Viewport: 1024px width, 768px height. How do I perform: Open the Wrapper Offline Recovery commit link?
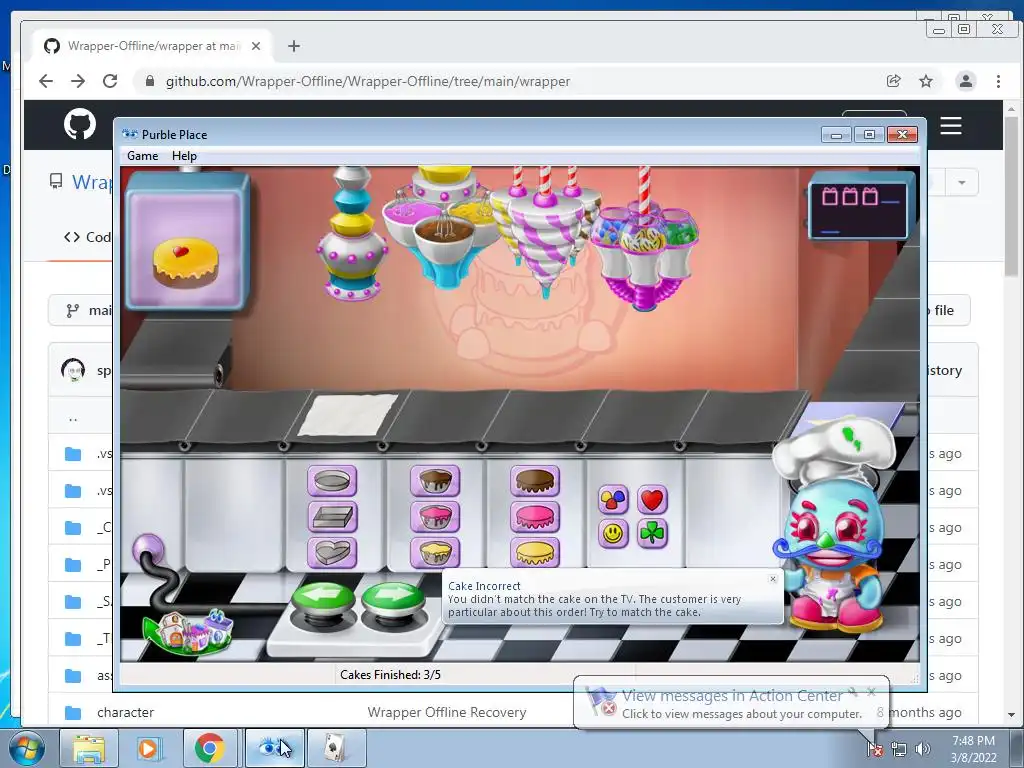(447, 712)
